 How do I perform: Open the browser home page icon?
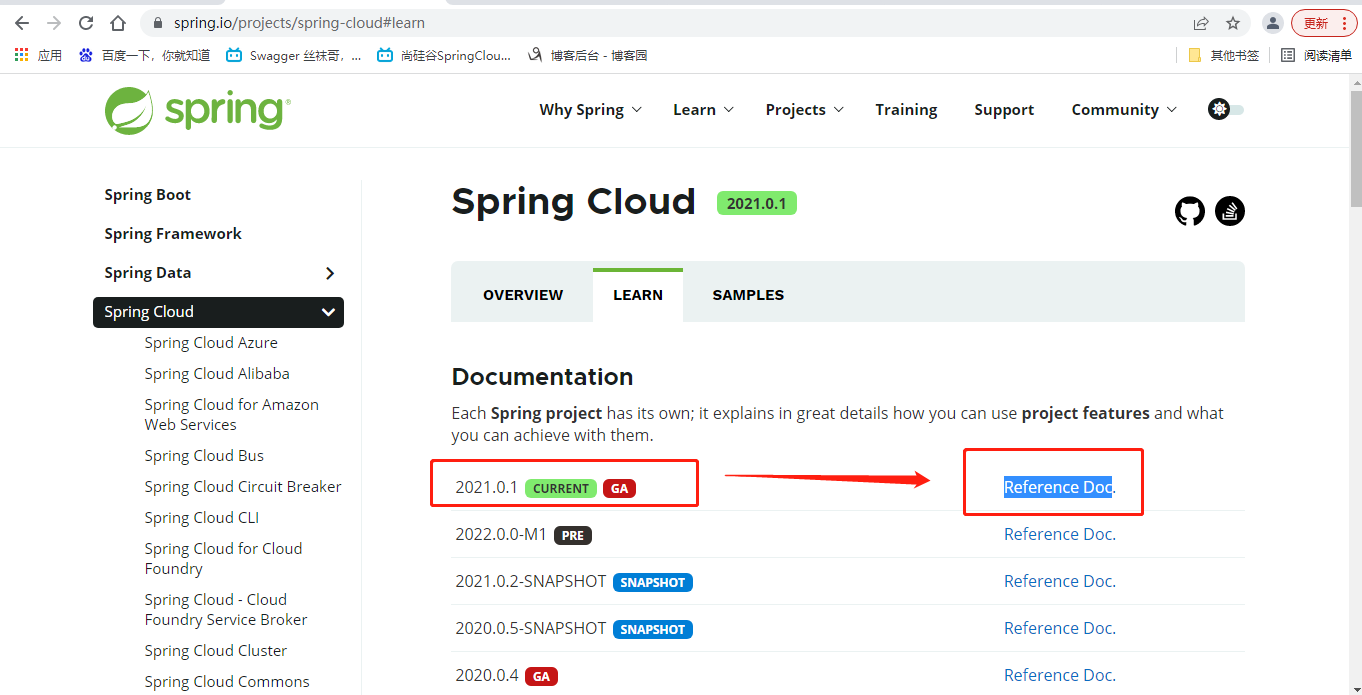(118, 23)
